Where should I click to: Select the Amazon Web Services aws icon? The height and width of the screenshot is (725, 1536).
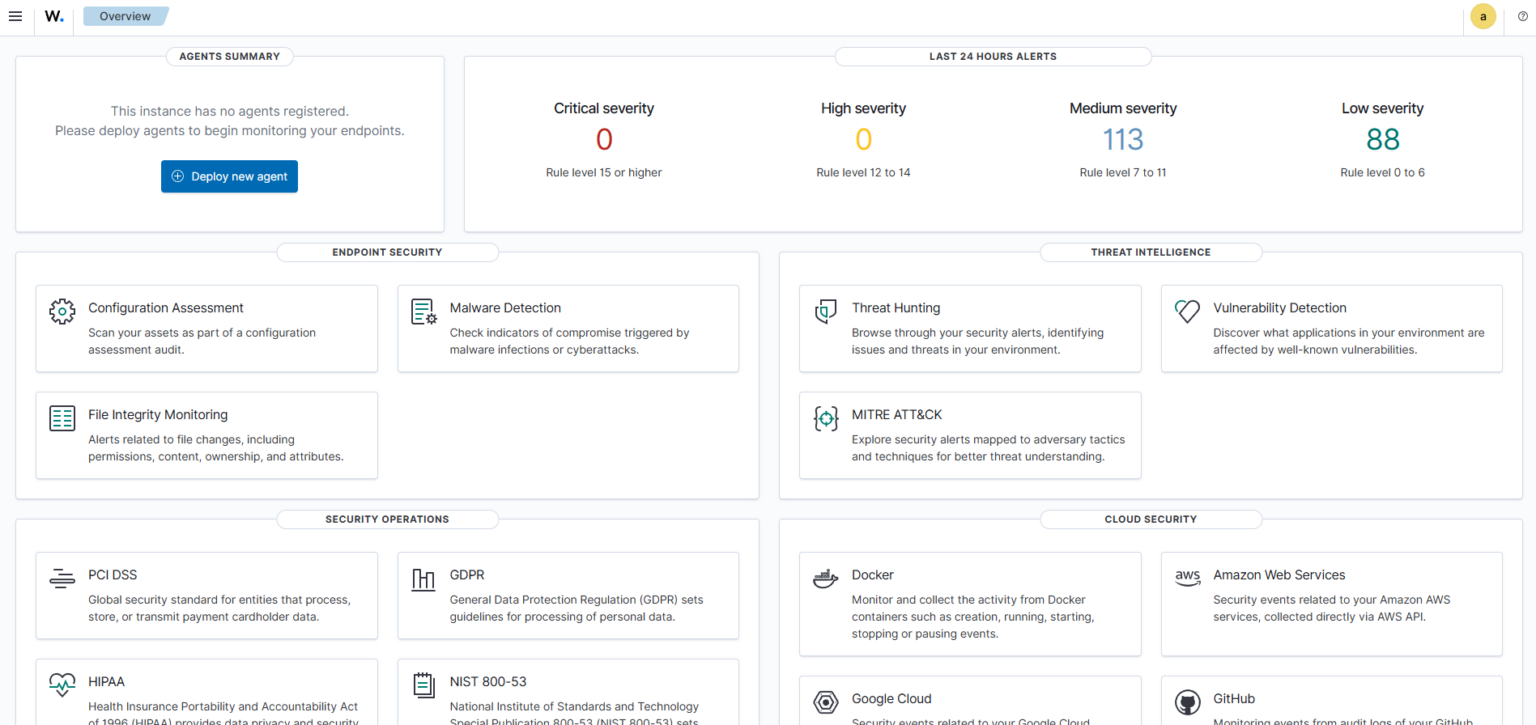point(1187,577)
